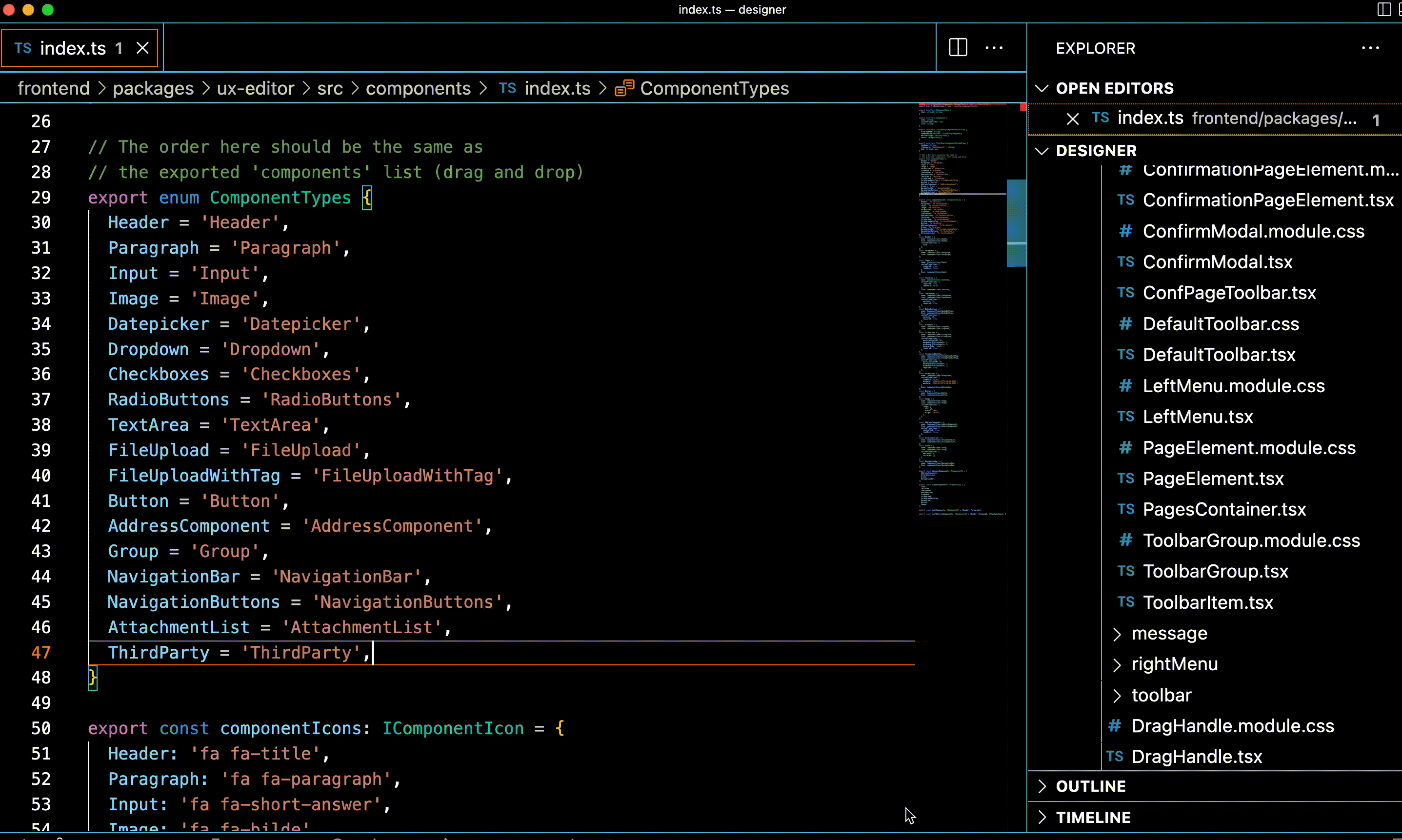
Task: Click the components breadcrumb segment
Action: (x=418, y=88)
